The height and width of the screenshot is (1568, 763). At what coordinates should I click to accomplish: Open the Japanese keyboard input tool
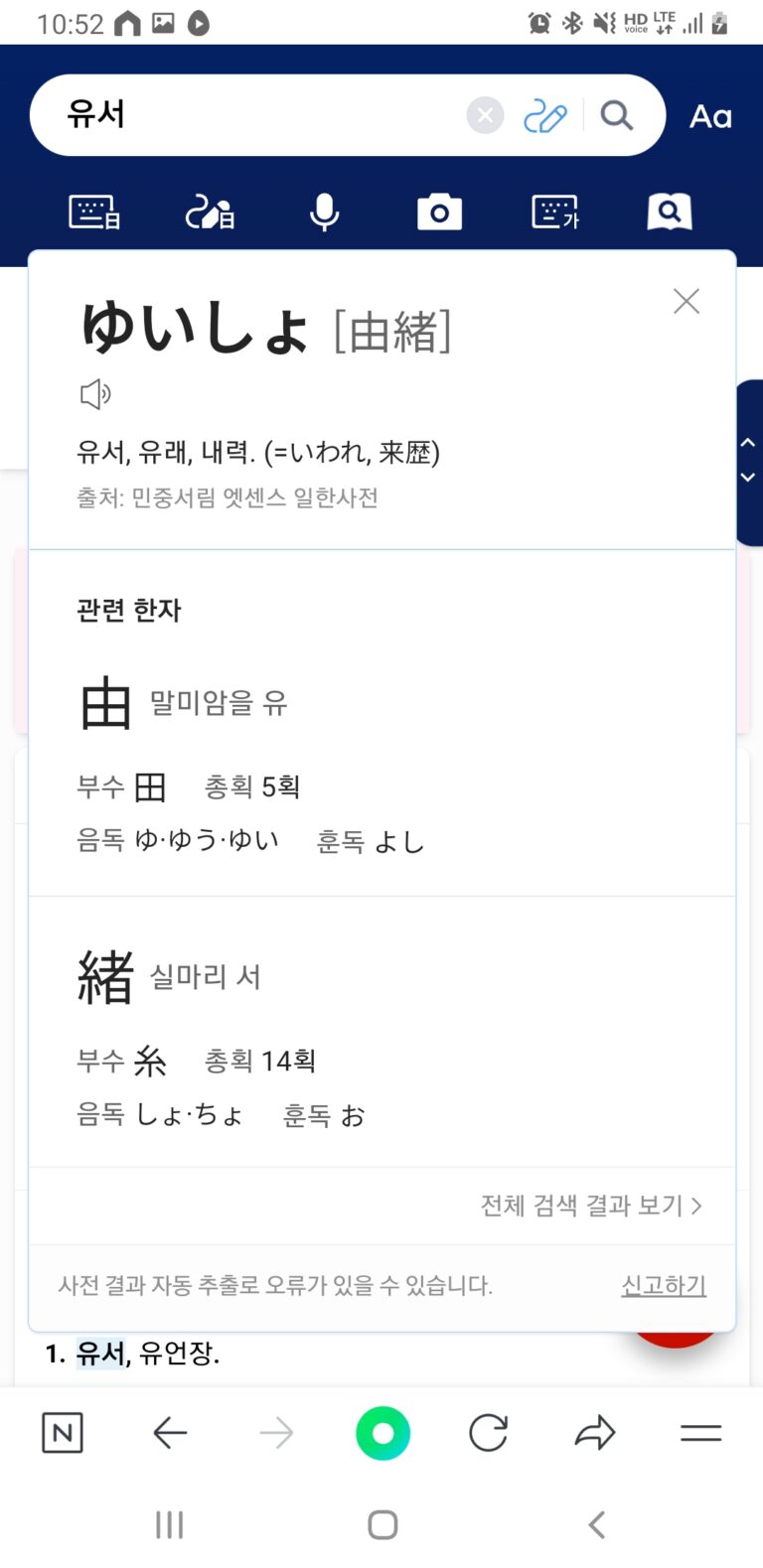click(94, 213)
